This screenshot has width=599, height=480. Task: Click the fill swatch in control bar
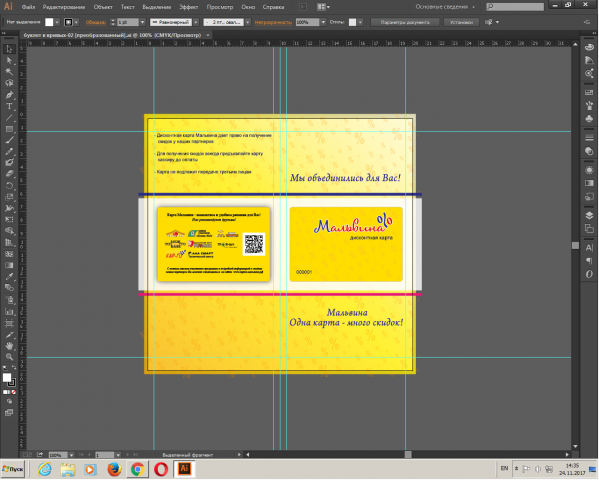point(49,22)
